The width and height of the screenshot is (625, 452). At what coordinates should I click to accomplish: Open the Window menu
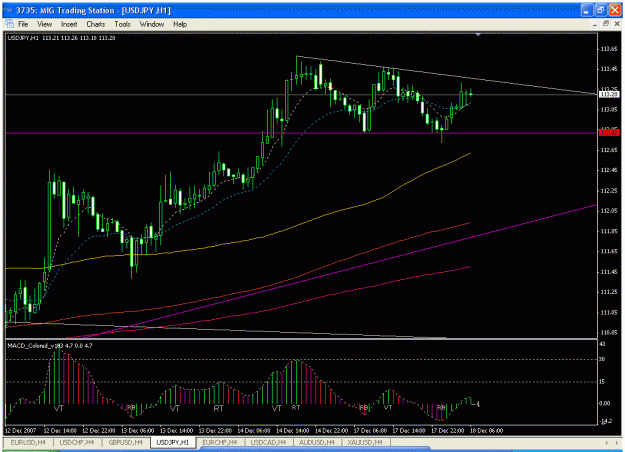pyautogui.click(x=151, y=24)
